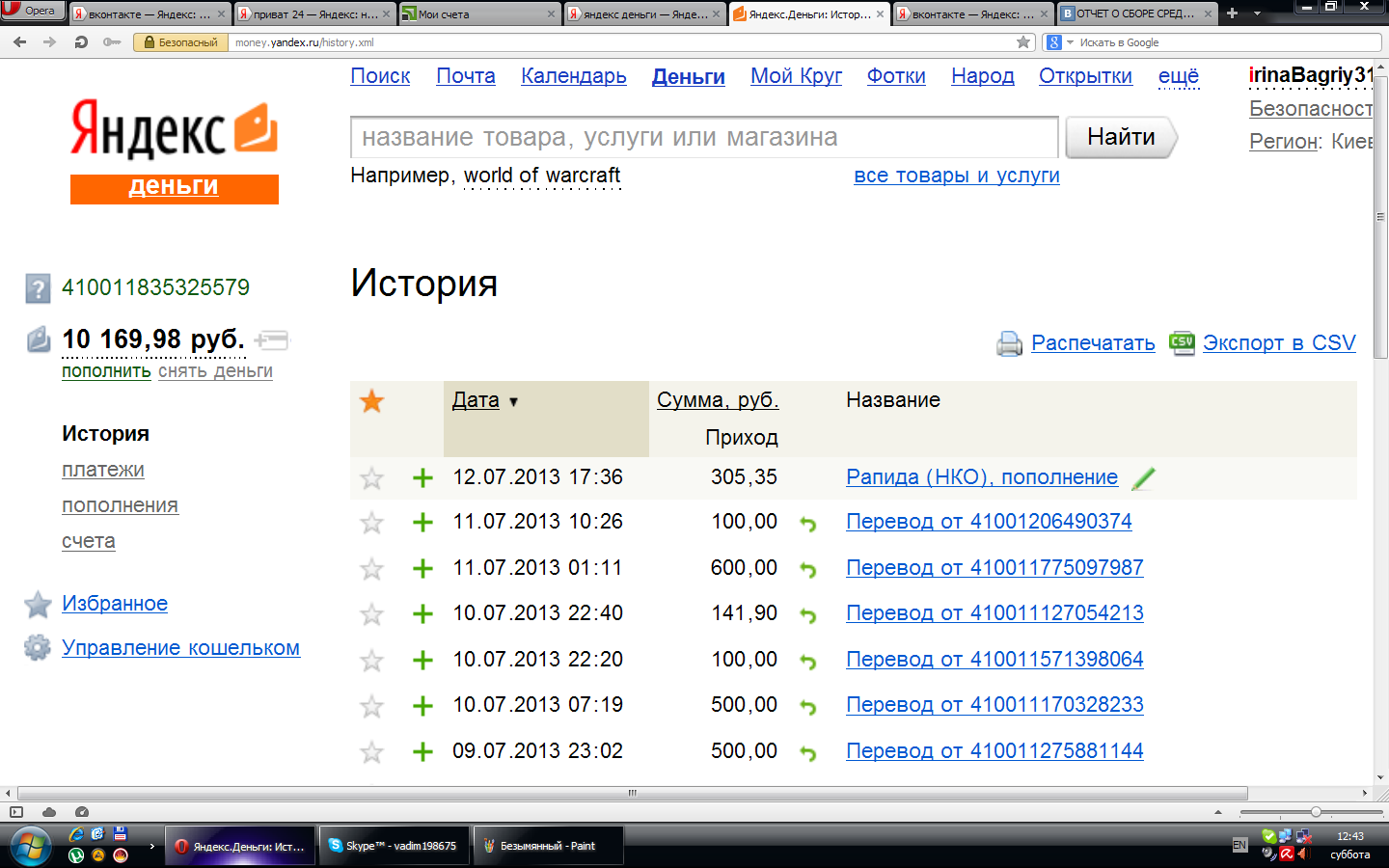The width and height of the screenshot is (1389, 868).
Task: Star the 09.07.2013 23:02 transaction
Action: coord(371,752)
